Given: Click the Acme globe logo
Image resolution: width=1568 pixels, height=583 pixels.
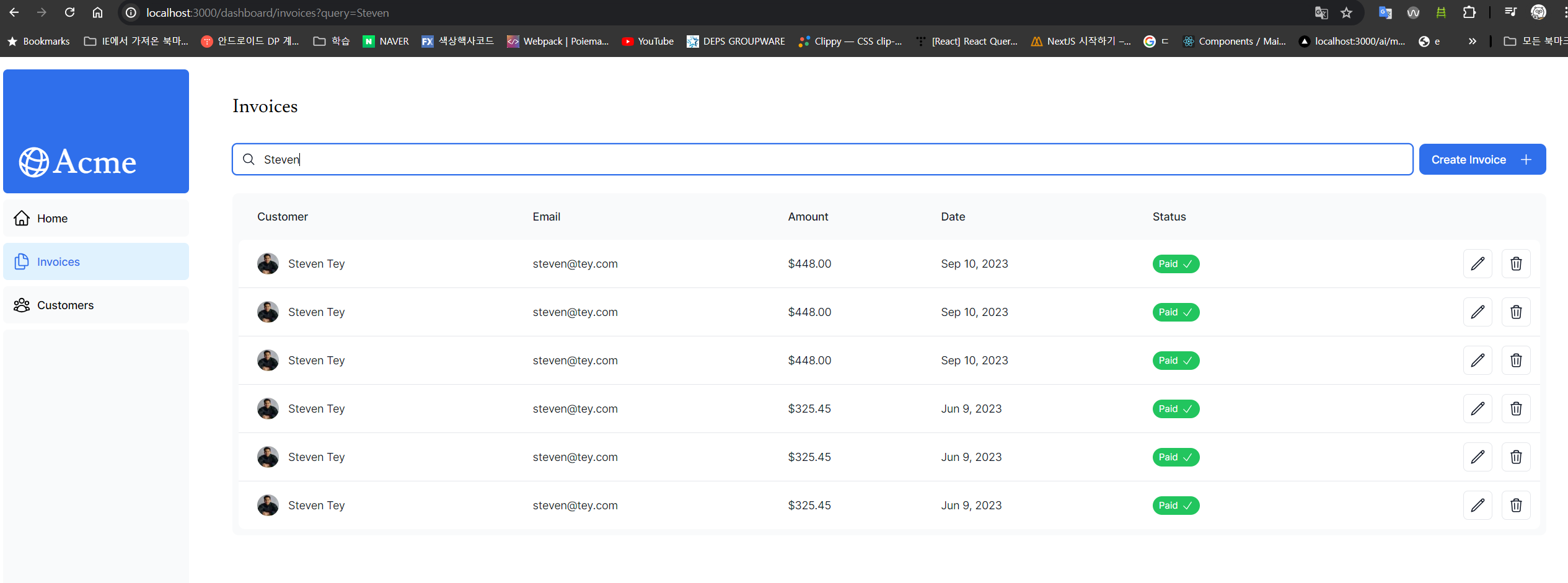Looking at the screenshot, I should click(x=34, y=162).
